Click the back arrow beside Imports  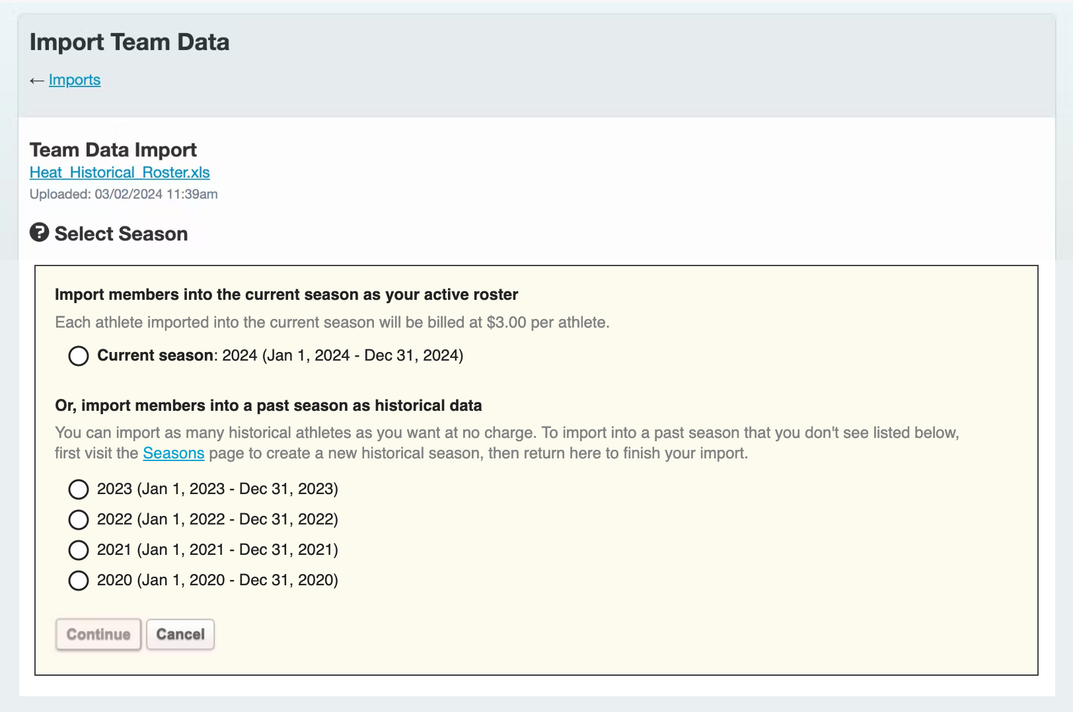(37, 80)
